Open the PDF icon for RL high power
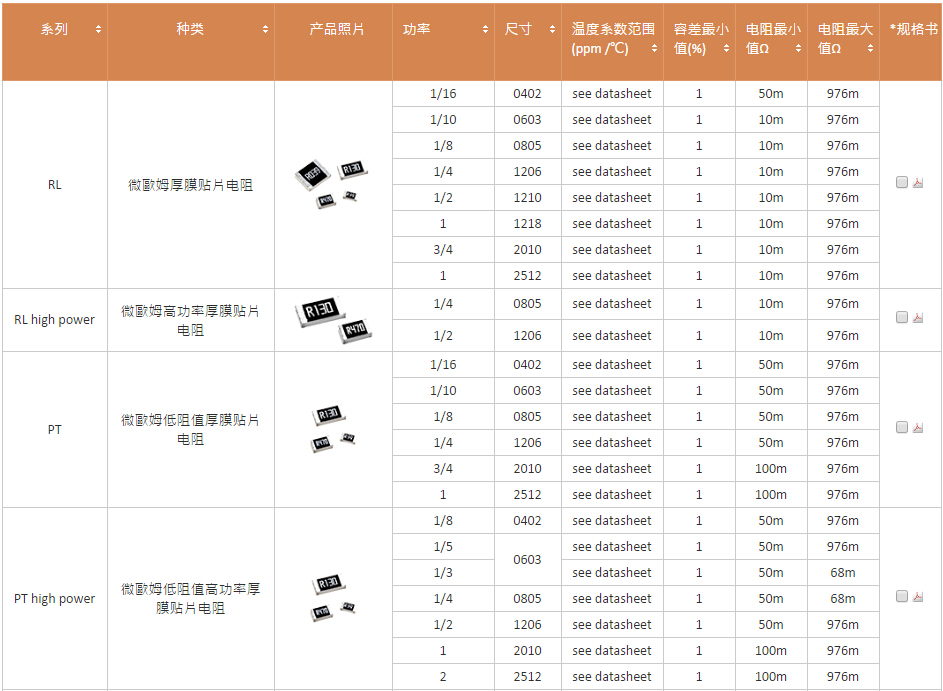Screen dimensions: 943x691 pos(918,318)
